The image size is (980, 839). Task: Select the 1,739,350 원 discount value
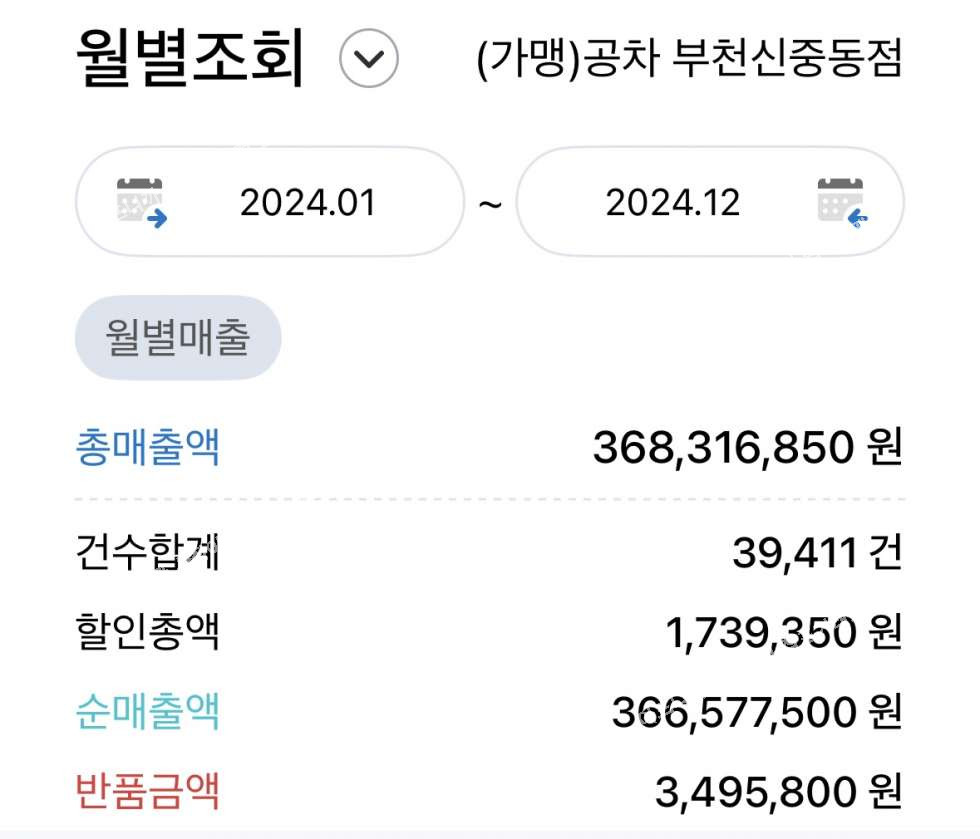(x=784, y=632)
